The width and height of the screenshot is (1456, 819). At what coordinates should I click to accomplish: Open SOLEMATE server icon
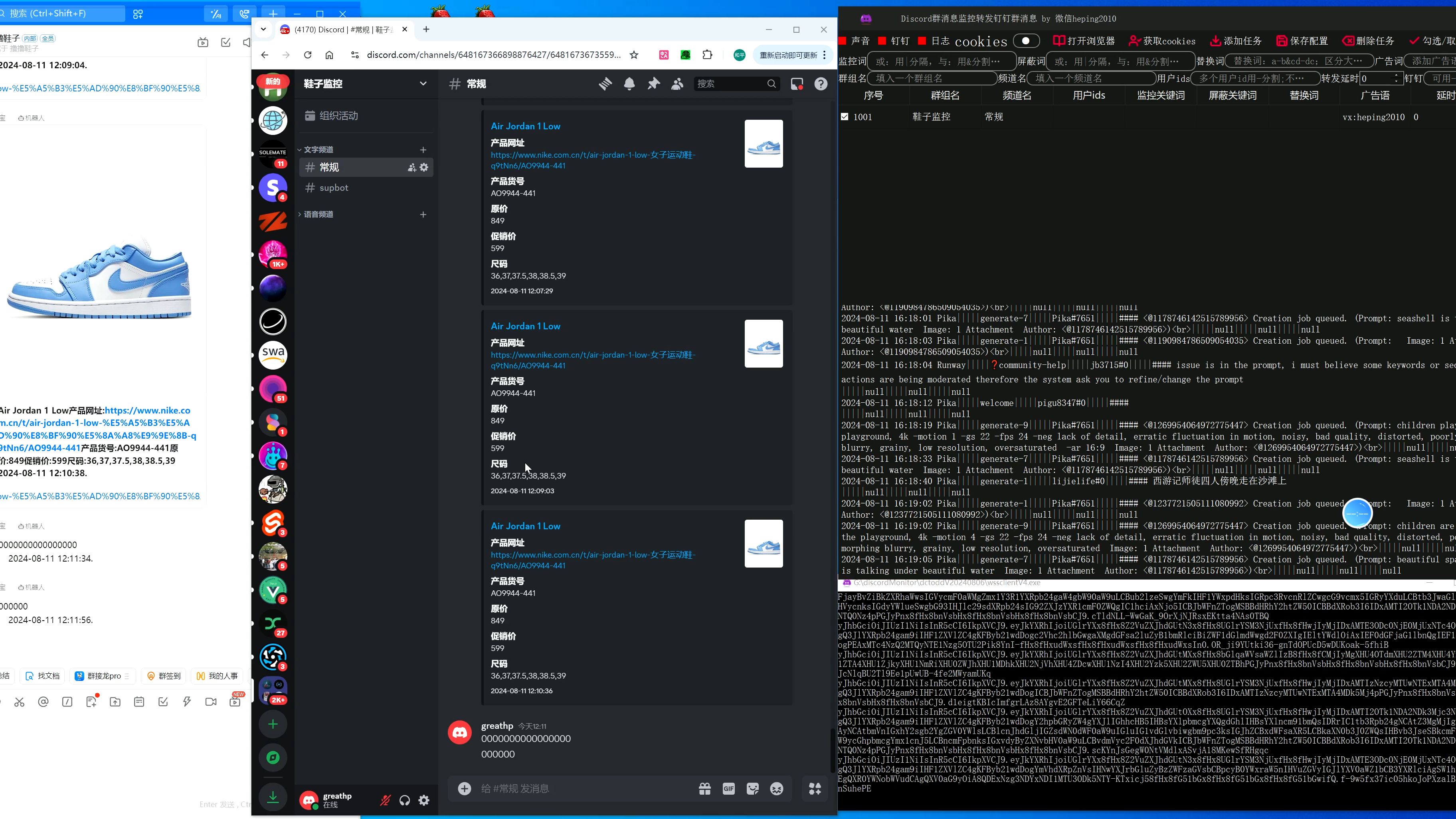tap(273, 154)
